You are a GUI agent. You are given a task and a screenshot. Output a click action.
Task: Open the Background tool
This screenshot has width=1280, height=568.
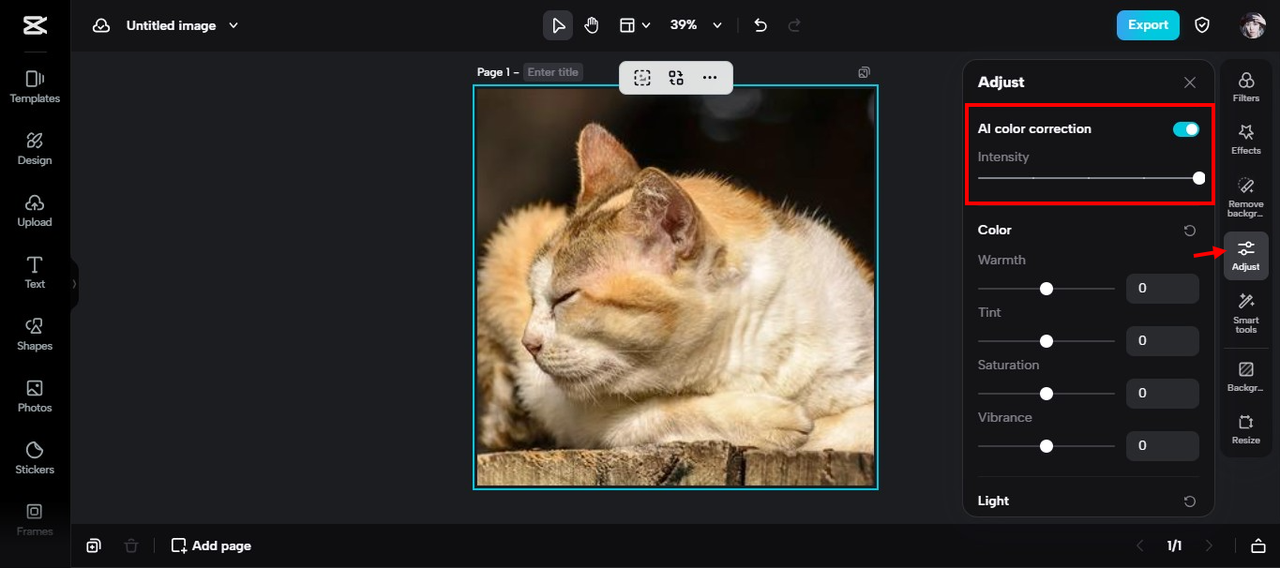tap(1246, 377)
